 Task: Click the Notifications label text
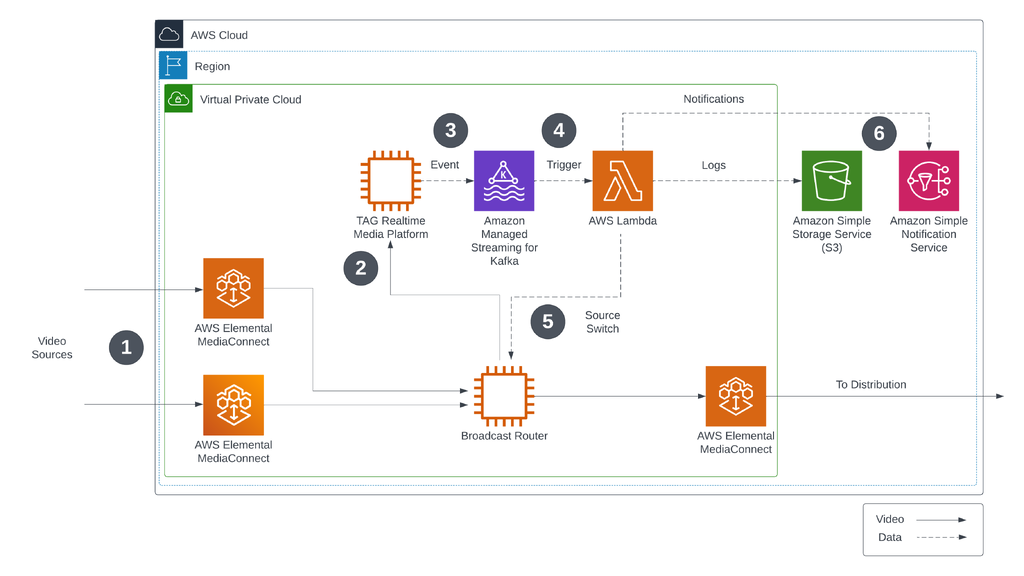pyautogui.click(x=714, y=99)
